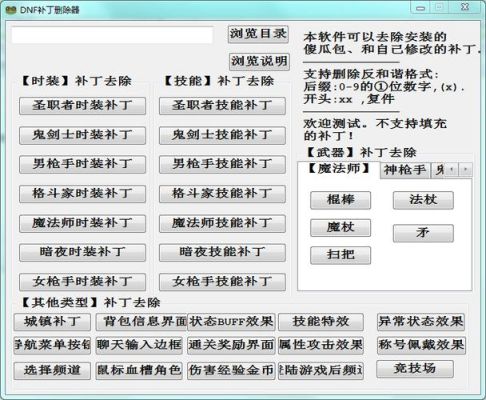Remove 圣职者时装补丁
The width and height of the screenshot is (486, 400).
tap(82, 106)
